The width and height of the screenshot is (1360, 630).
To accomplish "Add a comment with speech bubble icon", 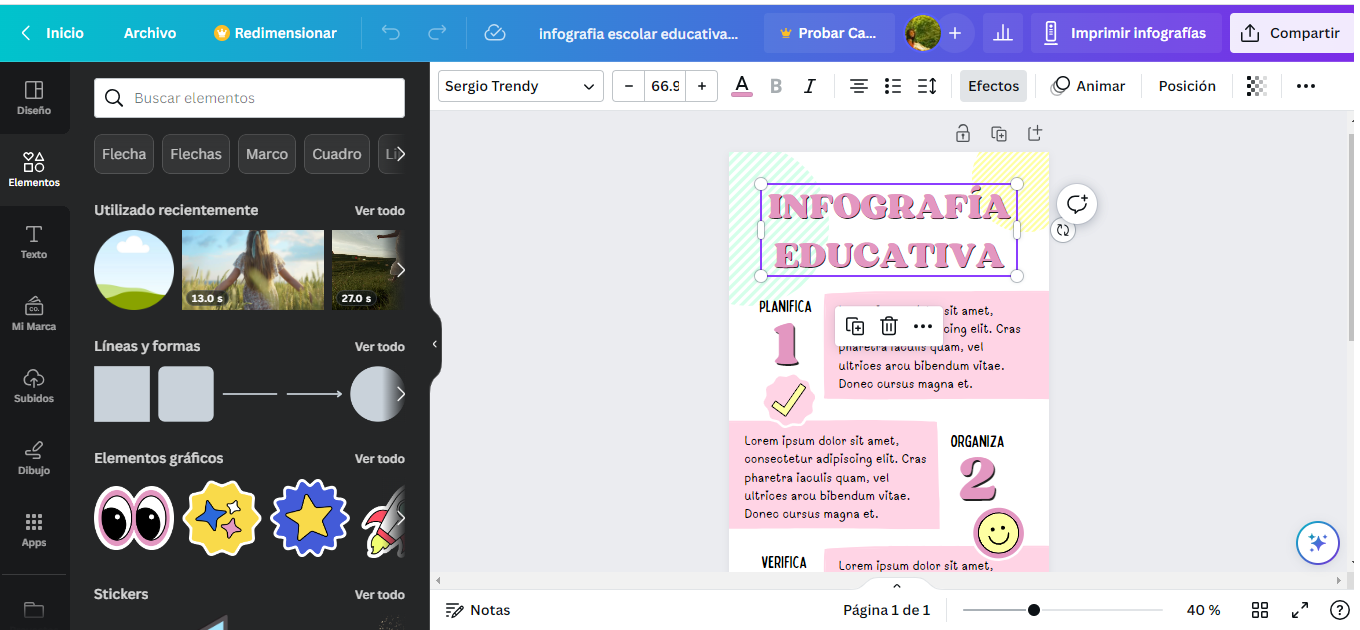I will [x=1077, y=204].
